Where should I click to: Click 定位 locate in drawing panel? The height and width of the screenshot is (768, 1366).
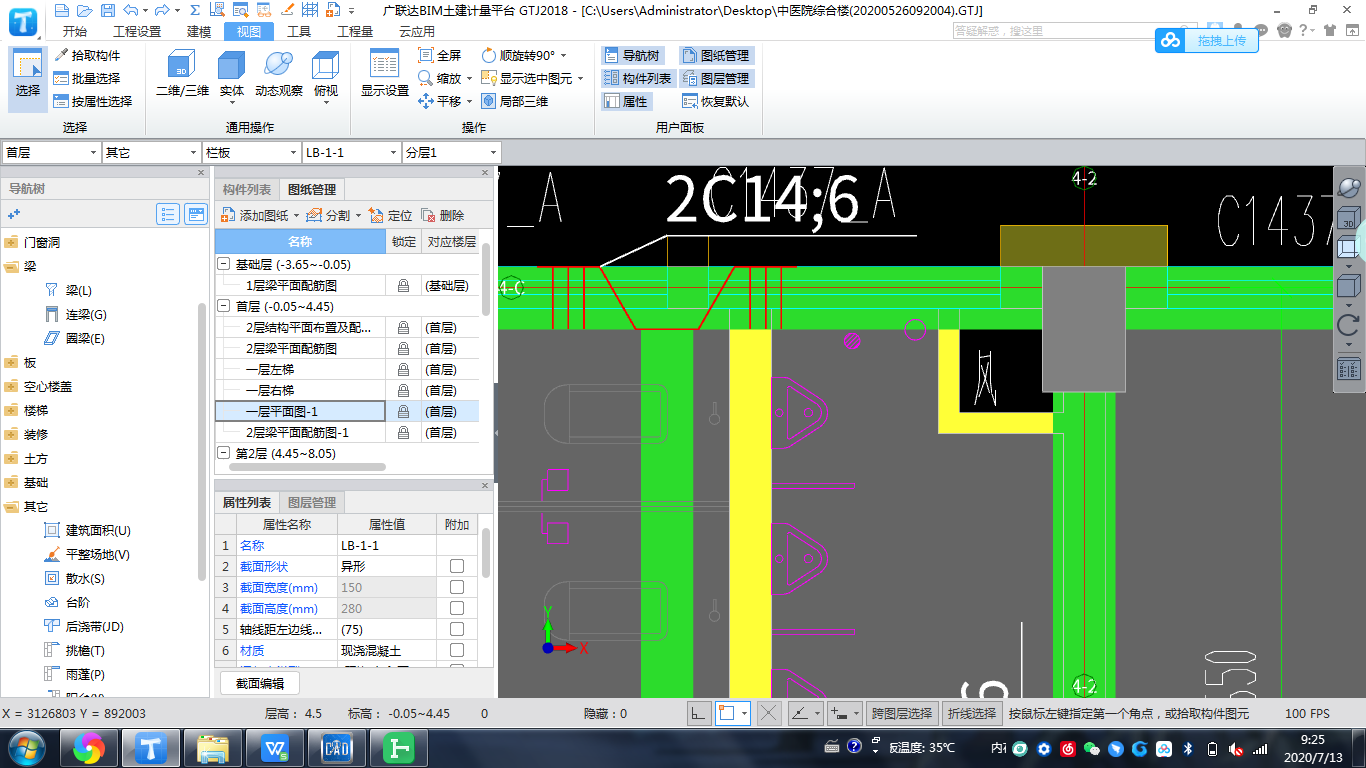click(x=391, y=215)
